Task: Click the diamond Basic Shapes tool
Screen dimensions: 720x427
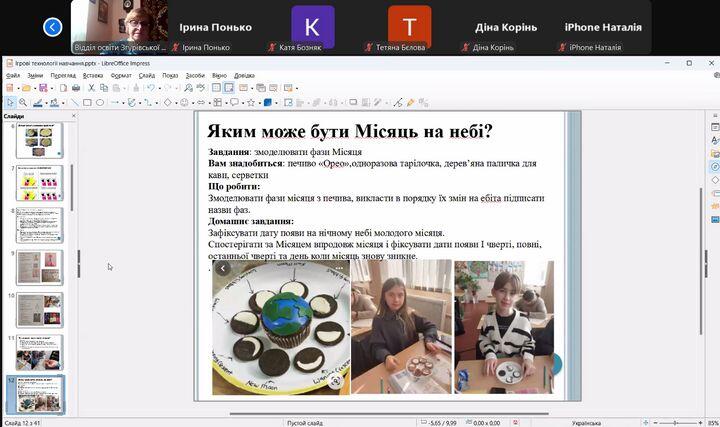Action: [x=168, y=102]
